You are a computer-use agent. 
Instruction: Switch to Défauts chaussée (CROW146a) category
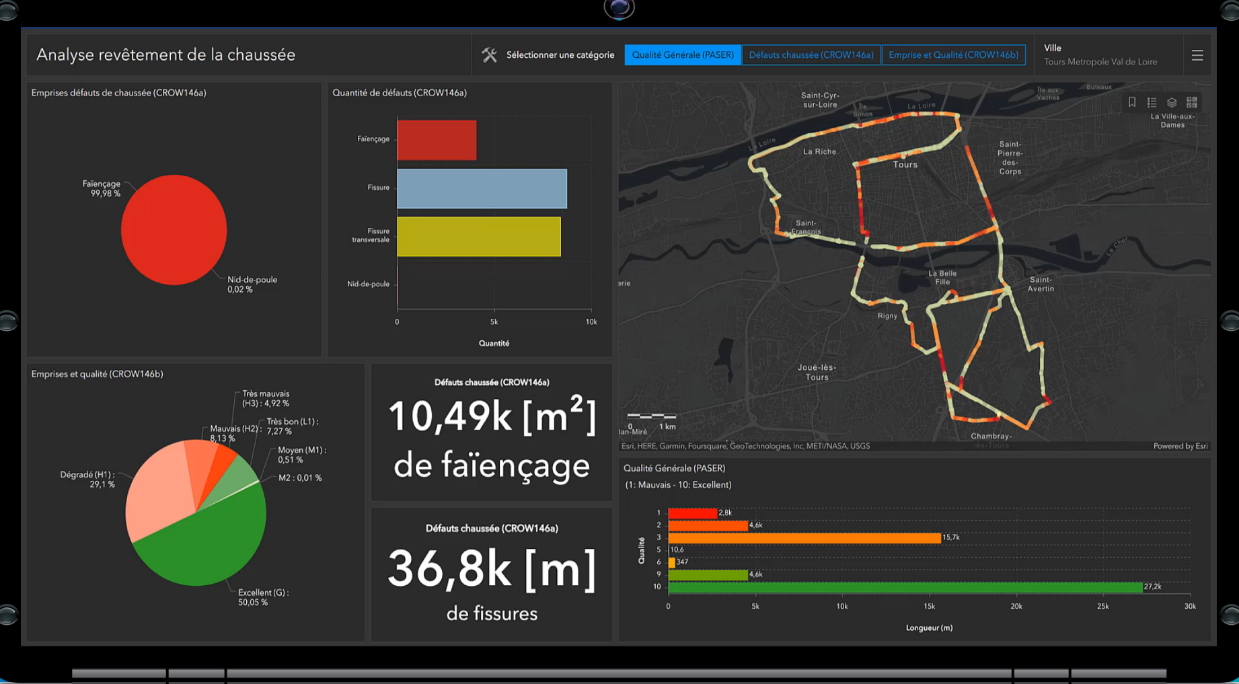[x=811, y=55]
